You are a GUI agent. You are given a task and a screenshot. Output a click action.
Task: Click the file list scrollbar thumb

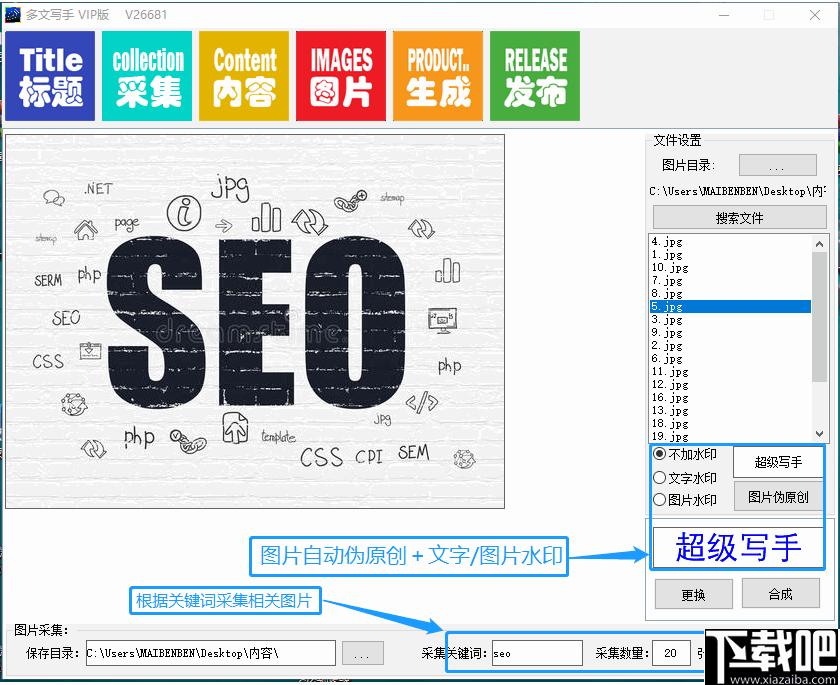[x=819, y=317]
